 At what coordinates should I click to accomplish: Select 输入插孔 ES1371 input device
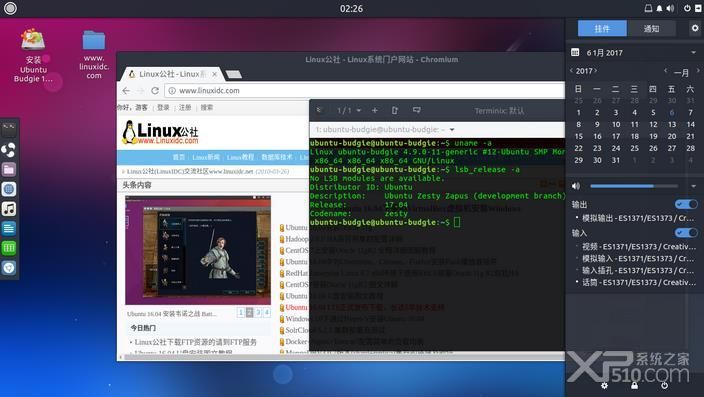[x=635, y=270]
